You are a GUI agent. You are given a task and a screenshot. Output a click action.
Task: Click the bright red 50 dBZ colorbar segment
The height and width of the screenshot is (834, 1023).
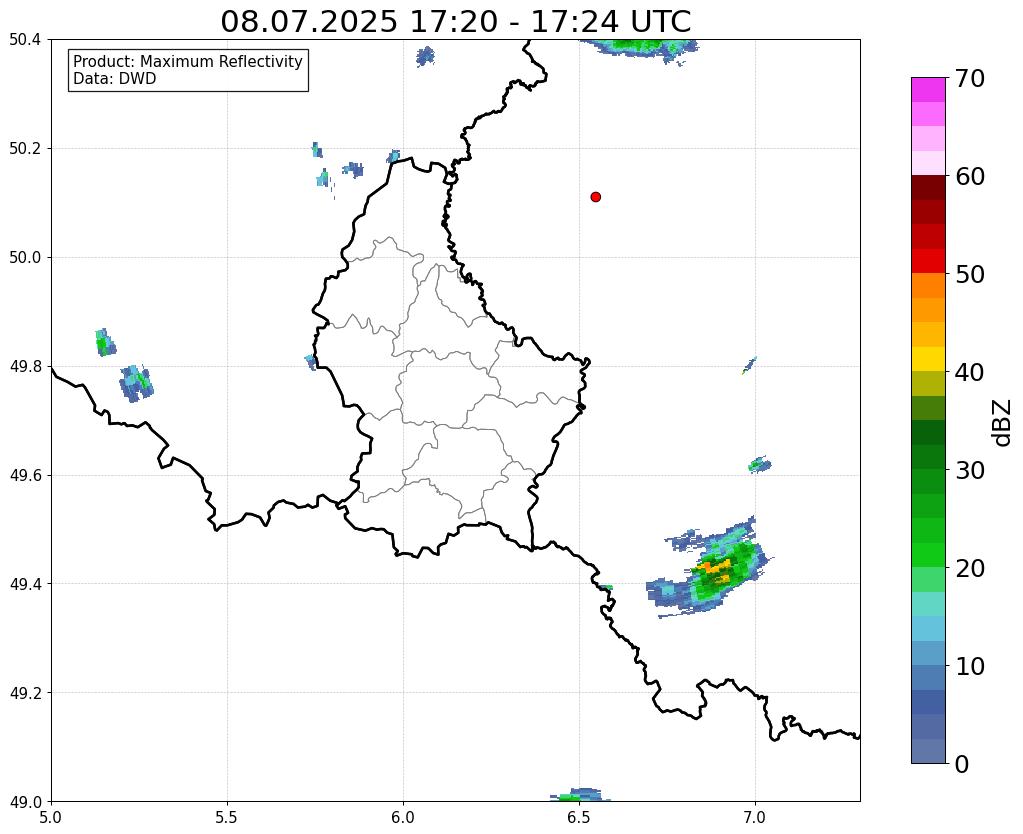[928, 261]
